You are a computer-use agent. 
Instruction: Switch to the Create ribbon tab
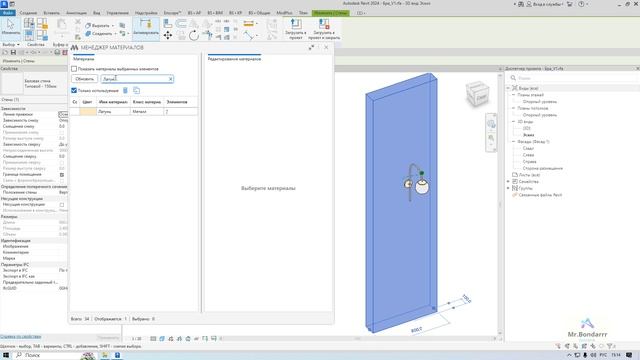[x=28, y=13]
